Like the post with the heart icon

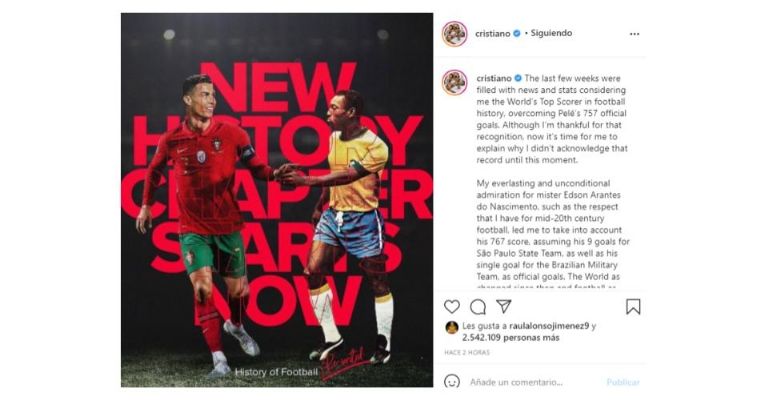point(452,307)
